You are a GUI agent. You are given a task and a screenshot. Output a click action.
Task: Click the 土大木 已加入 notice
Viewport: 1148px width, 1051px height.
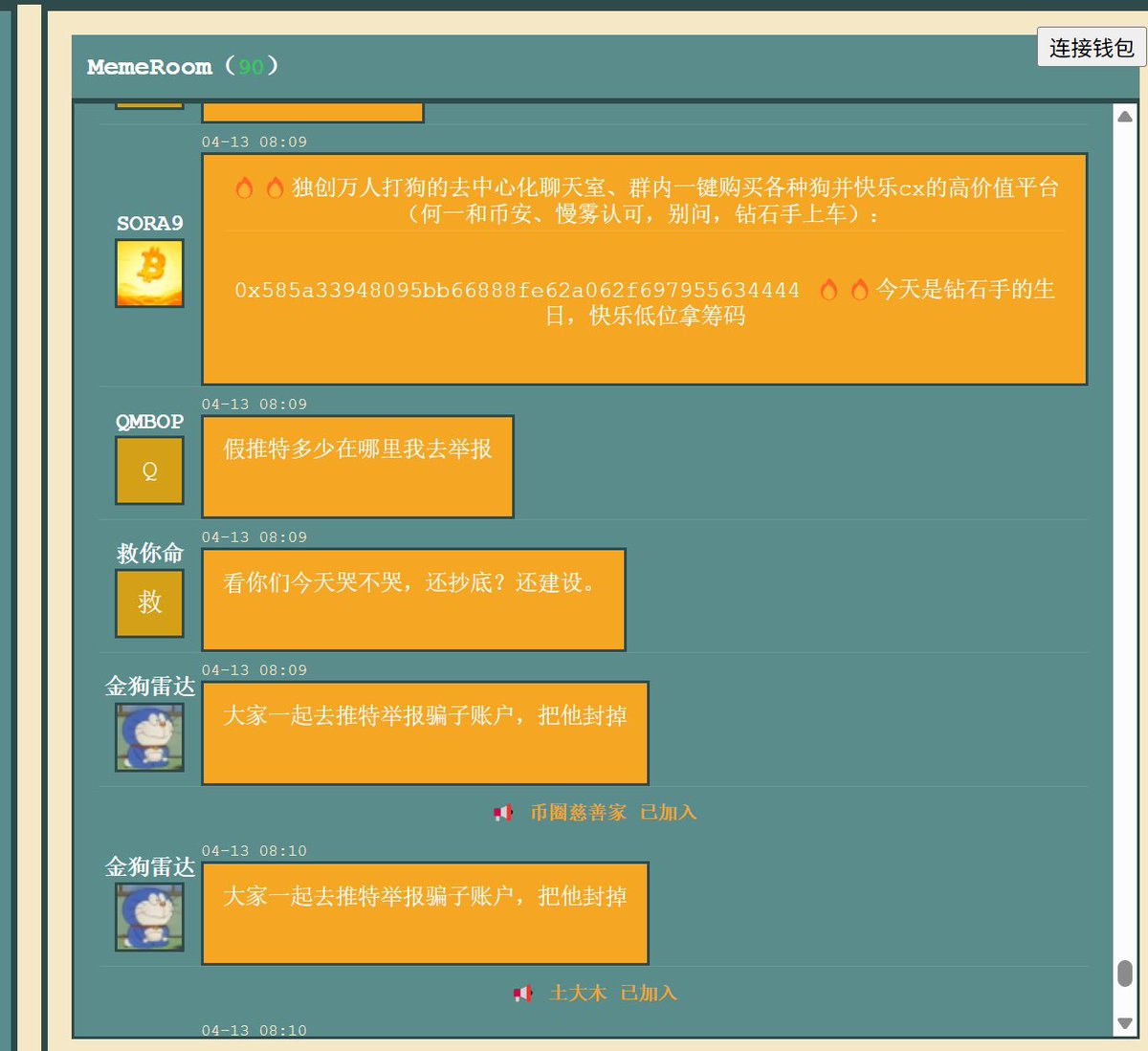[x=613, y=994]
